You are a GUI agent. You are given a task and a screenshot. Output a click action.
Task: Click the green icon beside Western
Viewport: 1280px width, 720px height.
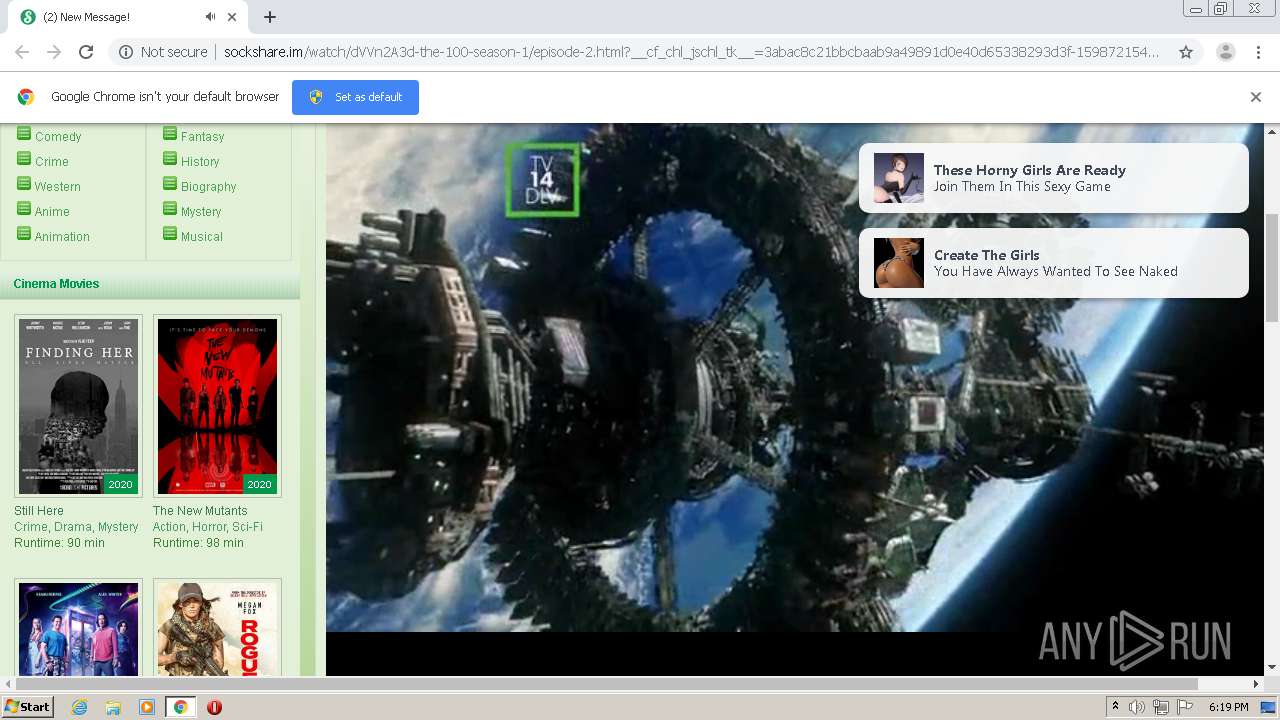point(24,183)
